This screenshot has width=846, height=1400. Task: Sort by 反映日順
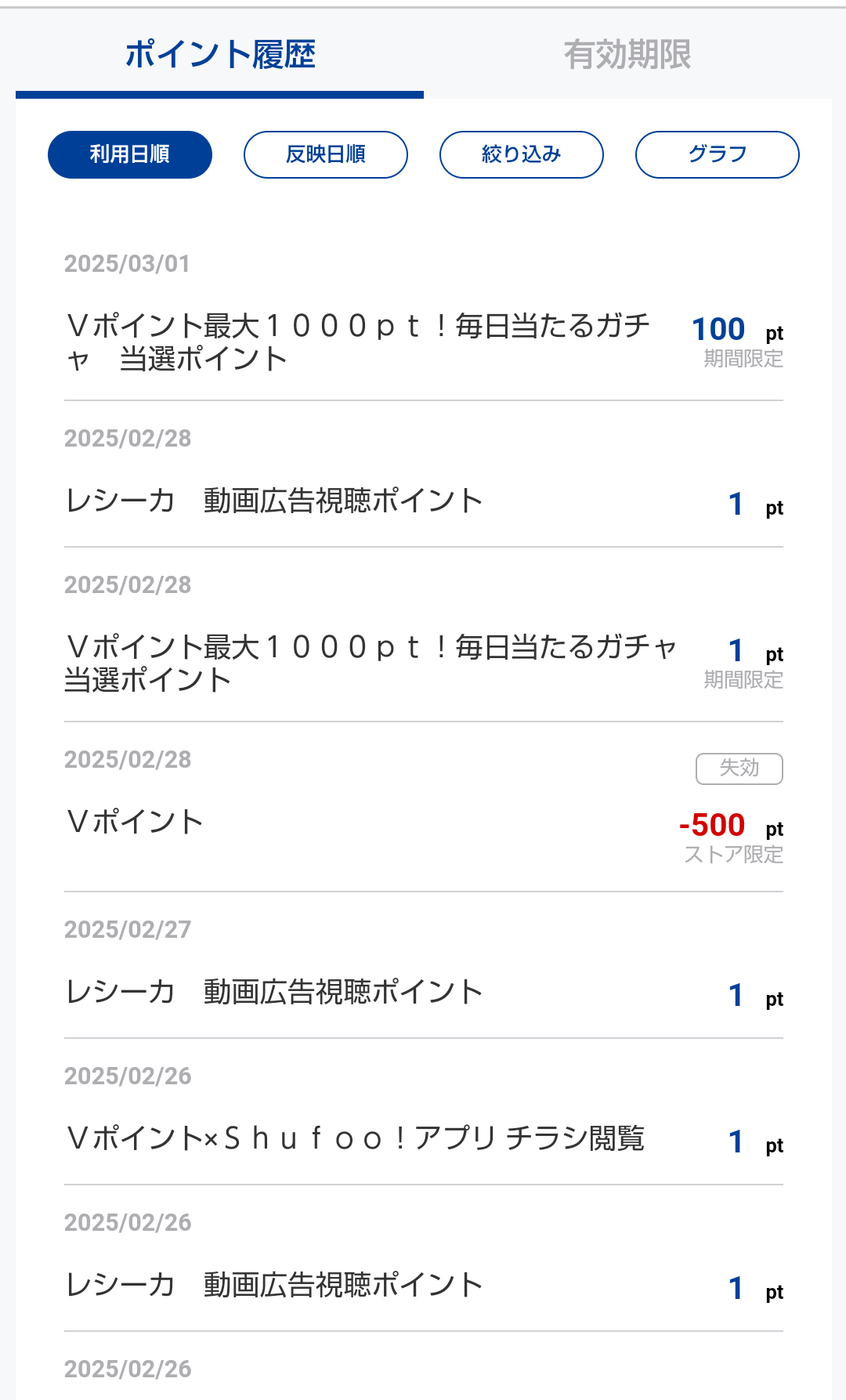click(x=326, y=154)
